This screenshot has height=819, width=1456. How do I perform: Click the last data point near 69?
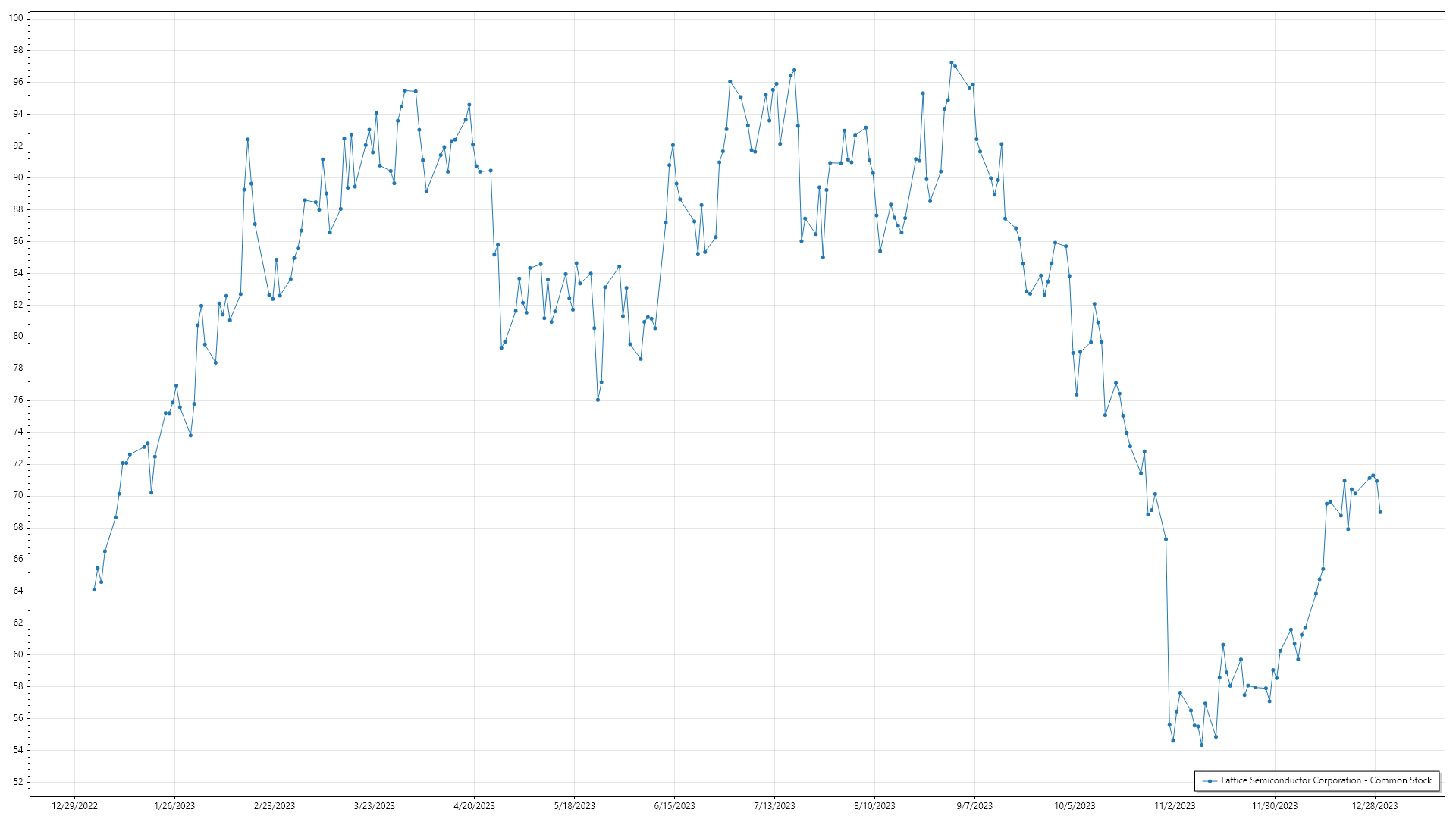pos(1380,512)
